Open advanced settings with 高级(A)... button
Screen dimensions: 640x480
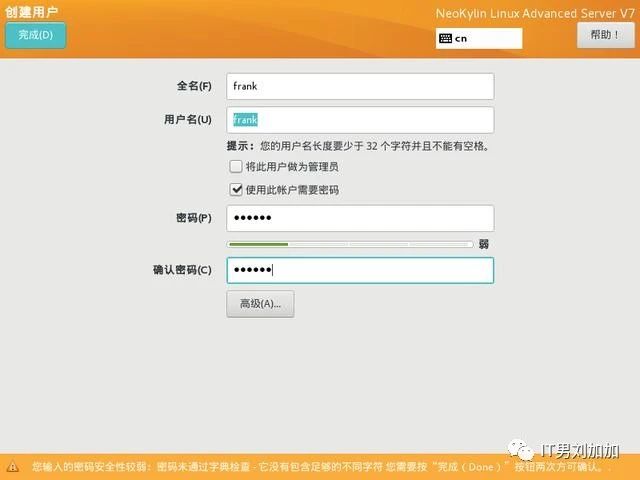point(260,304)
